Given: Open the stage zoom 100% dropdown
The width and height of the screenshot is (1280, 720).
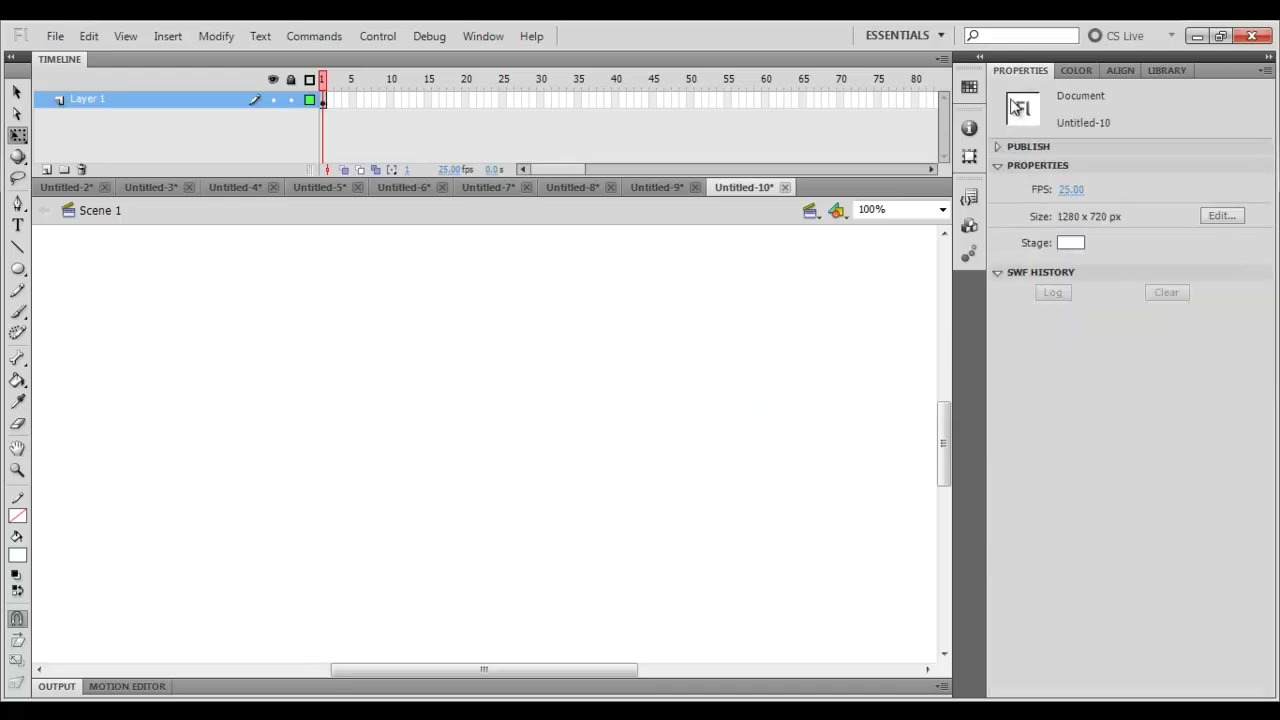Looking at the screenshot, I should pos(902,210).
